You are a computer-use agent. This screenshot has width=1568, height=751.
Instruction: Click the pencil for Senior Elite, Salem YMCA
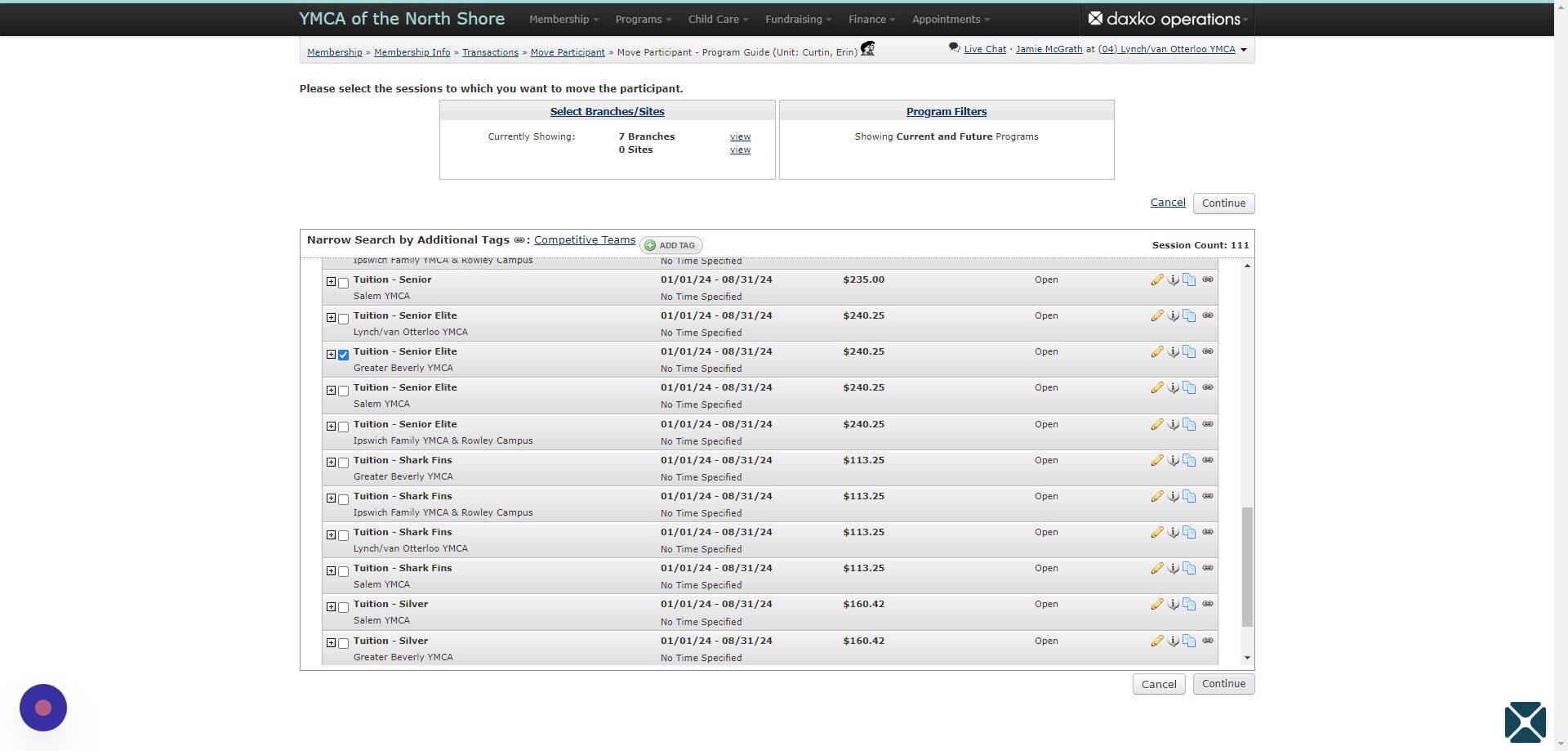[x=1157, y=387]
